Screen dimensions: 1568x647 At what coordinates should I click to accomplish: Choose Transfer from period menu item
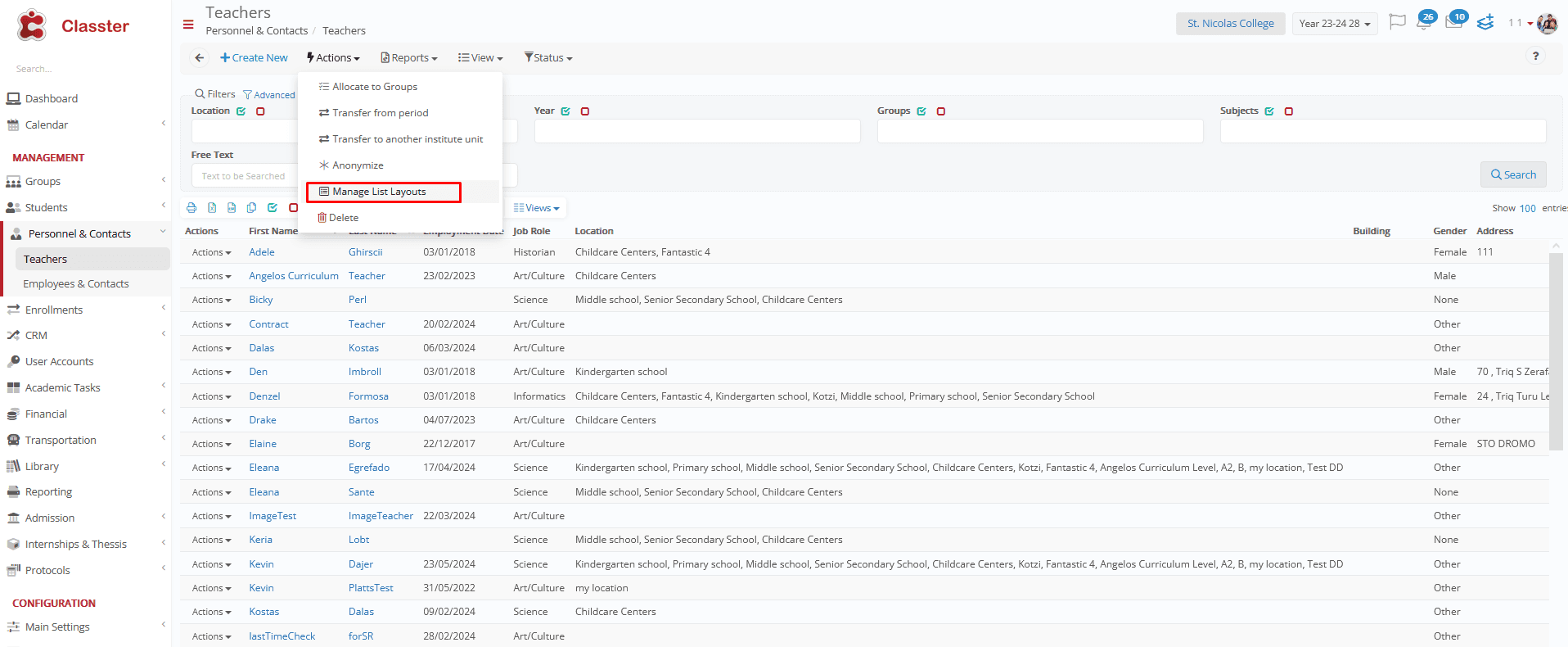[374, 113]
